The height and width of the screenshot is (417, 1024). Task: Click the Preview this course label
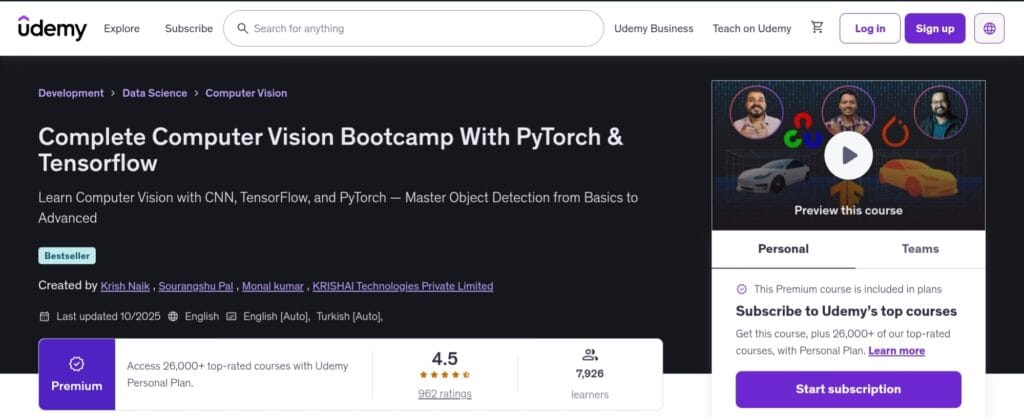[848, 210]
